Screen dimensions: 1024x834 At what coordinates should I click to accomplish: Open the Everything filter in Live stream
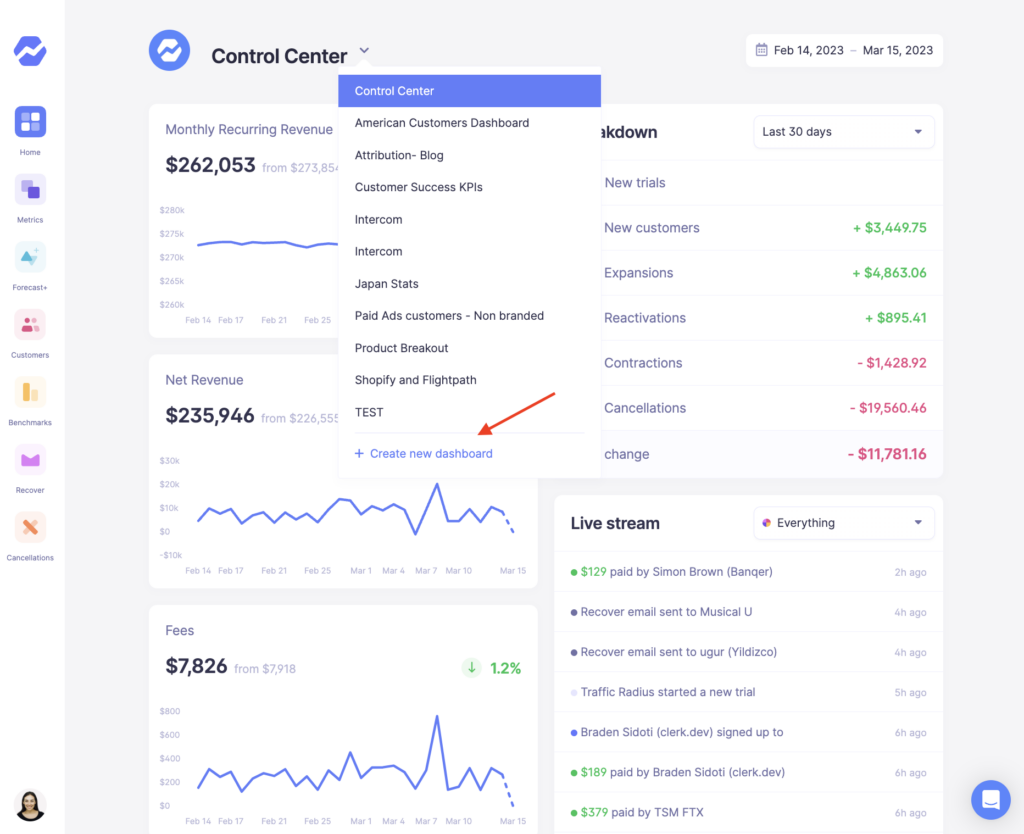tap(843, 522)
